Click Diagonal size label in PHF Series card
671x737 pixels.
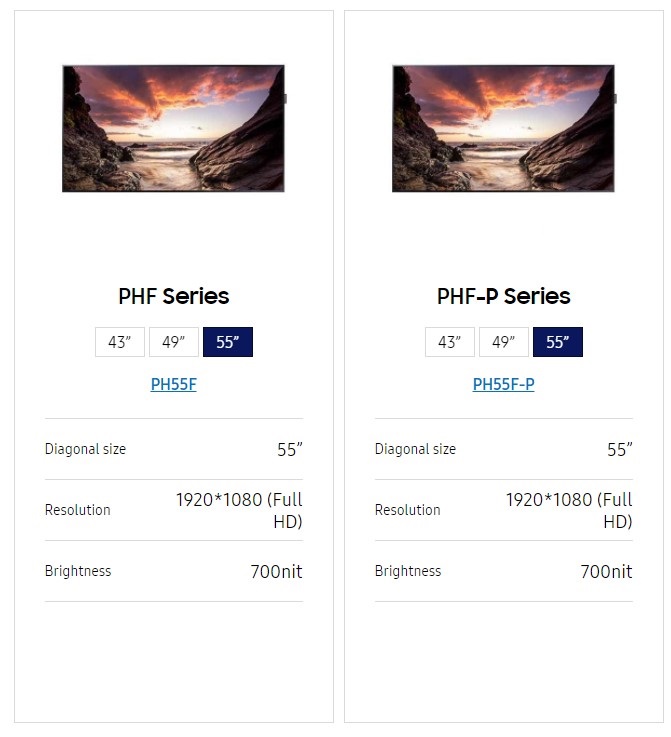[x=86, y=449]
